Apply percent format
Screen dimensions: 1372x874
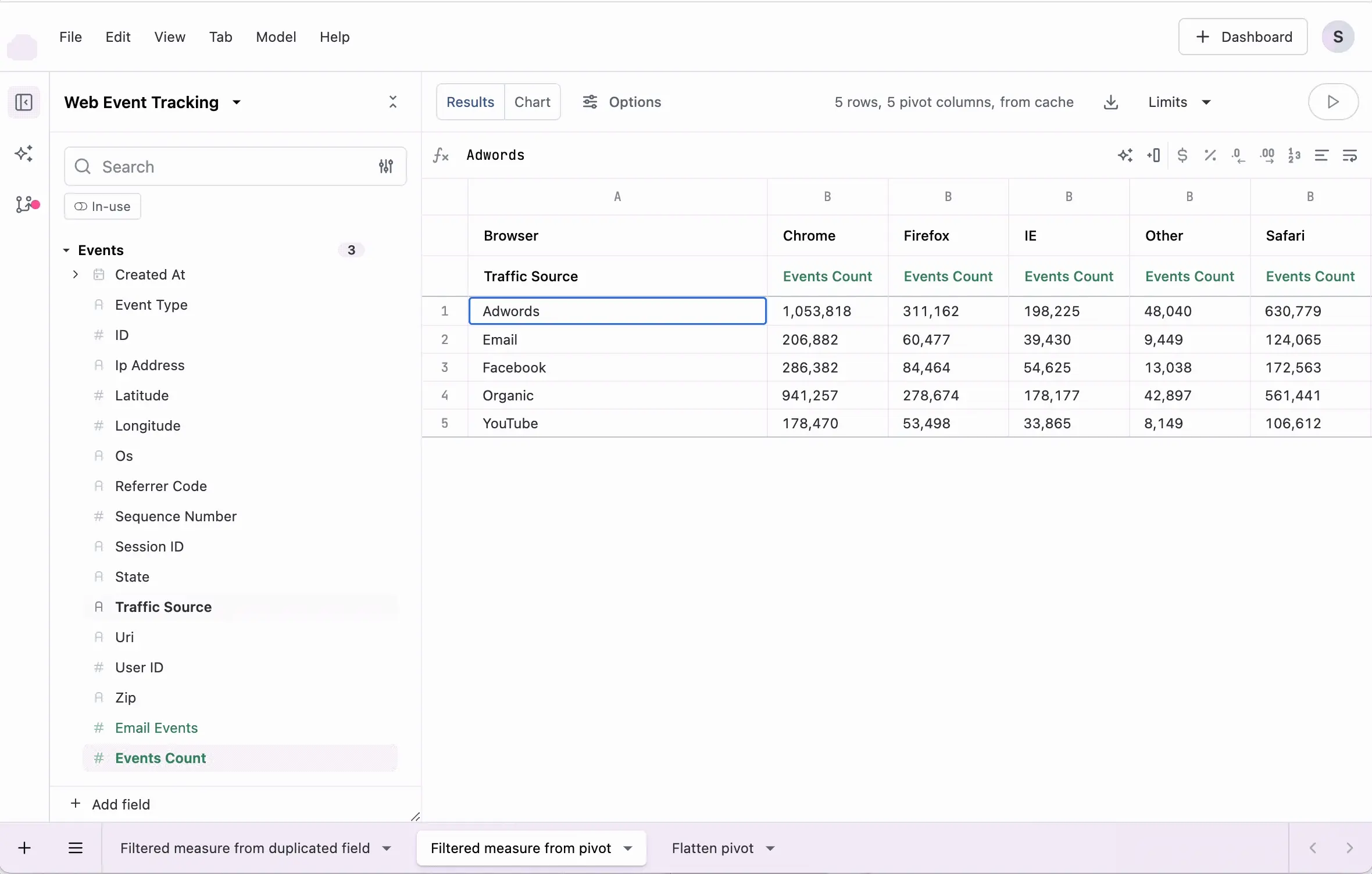click(1210, 155)
